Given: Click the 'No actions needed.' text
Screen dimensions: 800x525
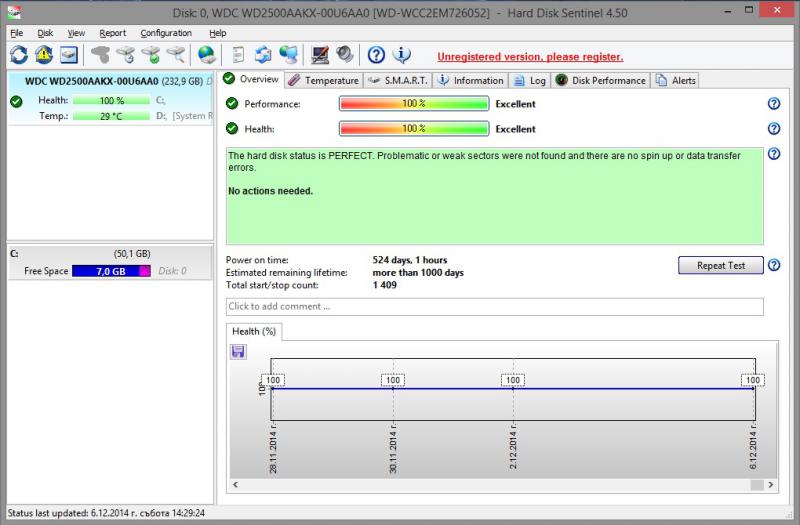Looking at the screenshot, I should pos(270,191).
